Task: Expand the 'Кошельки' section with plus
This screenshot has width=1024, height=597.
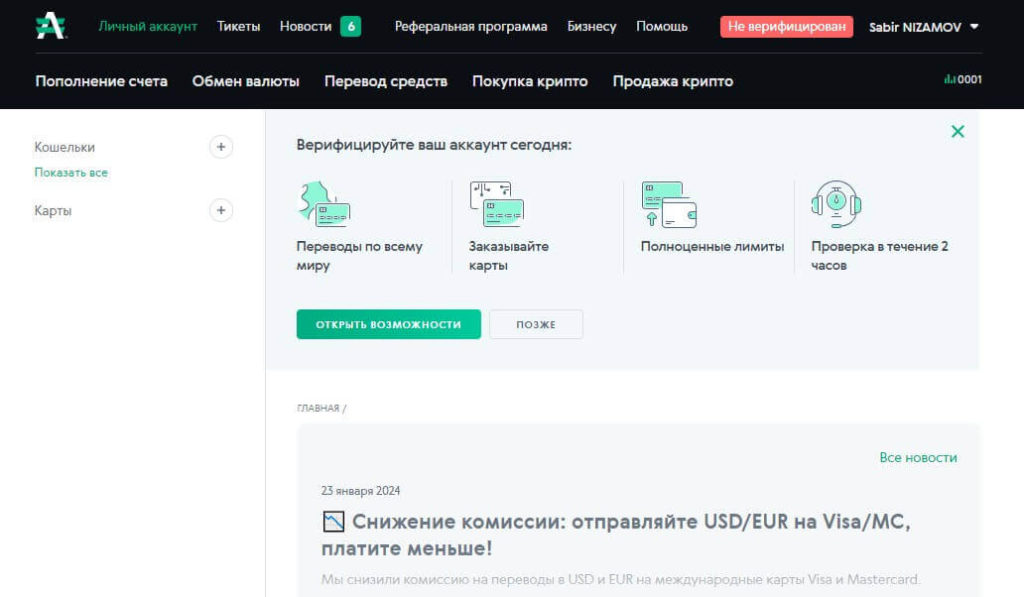Action: pyautogui.click(x=221, y=146)
